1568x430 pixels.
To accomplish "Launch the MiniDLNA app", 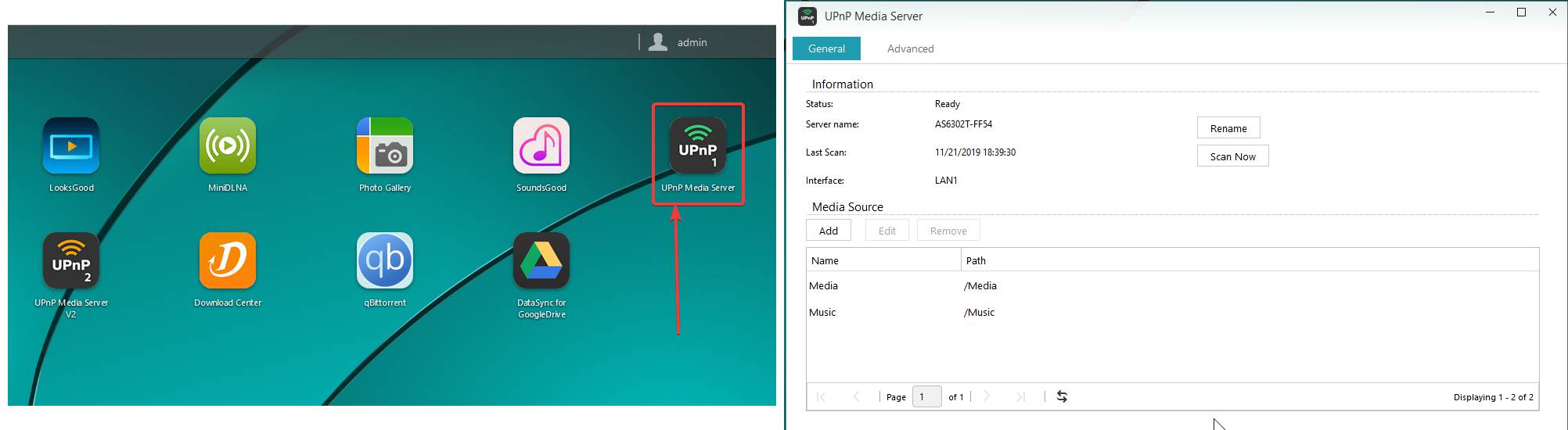I will (228, 146).
